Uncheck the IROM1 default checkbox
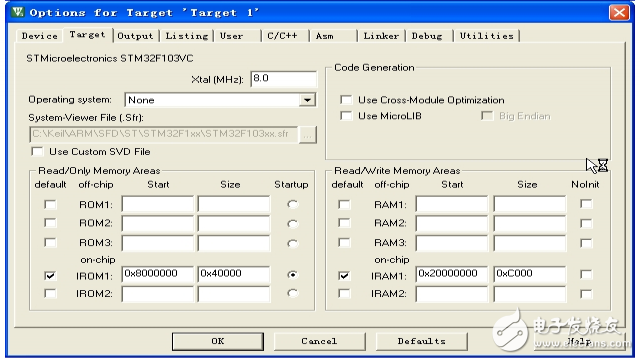 pyautogui.click(x=50, y=276)
